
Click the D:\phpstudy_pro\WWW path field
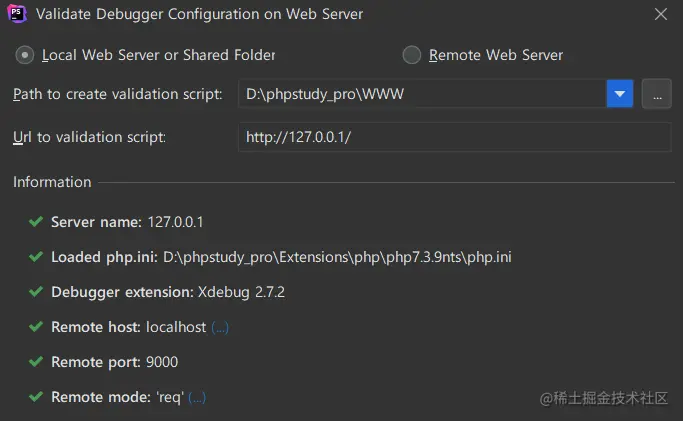pyautogui.click(x=422, y=94)
